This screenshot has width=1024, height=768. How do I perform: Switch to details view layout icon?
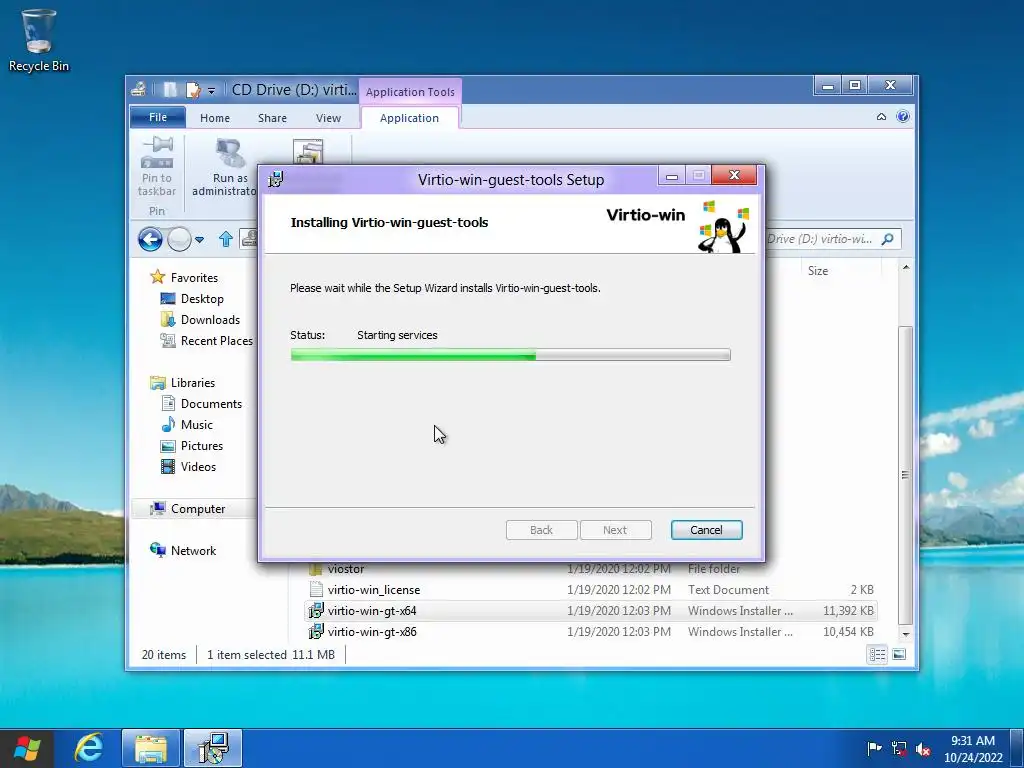coord(877,654)
